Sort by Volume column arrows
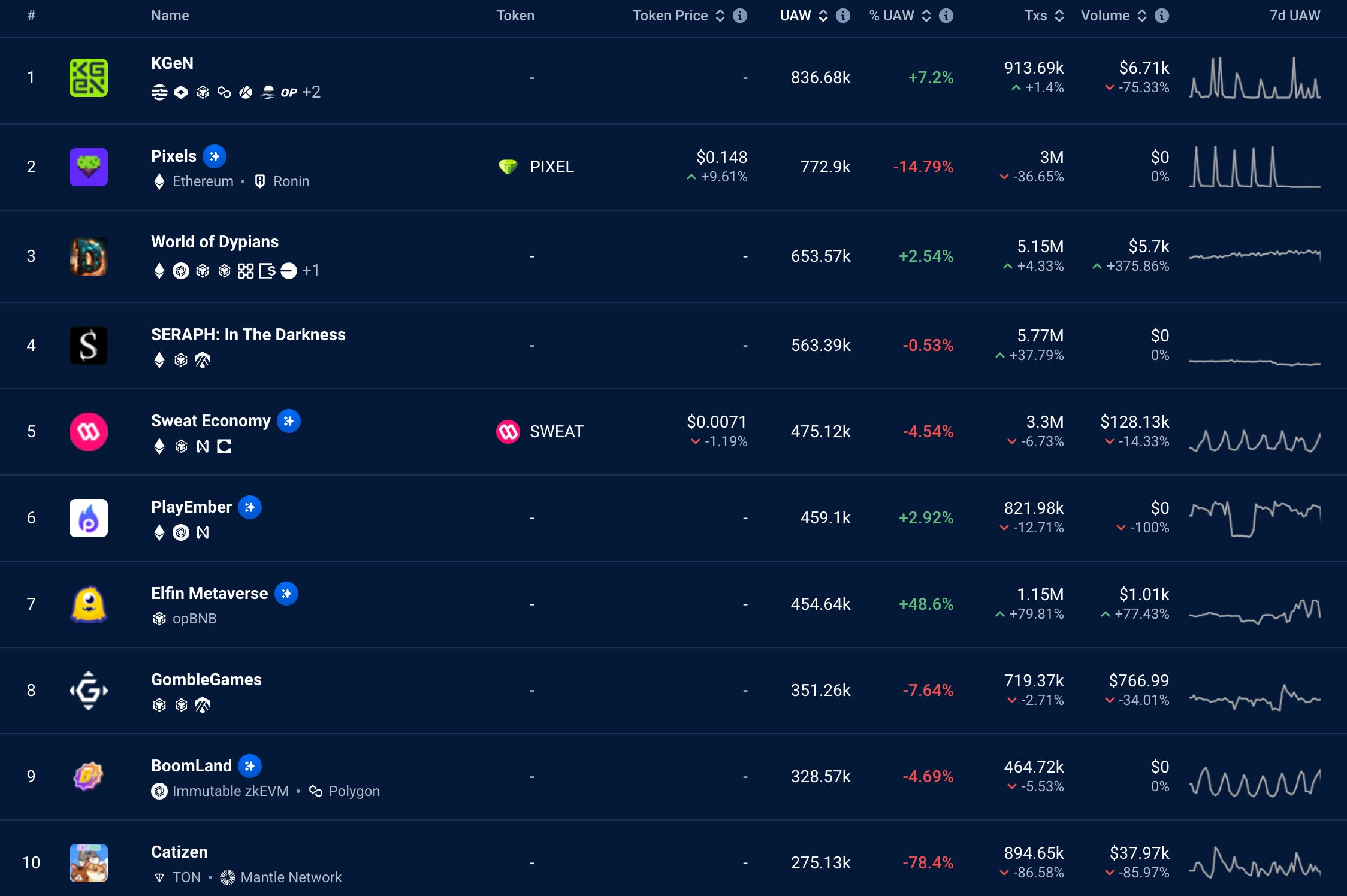The height and width of the screenshot is (896, 1347). (1142, 16)
